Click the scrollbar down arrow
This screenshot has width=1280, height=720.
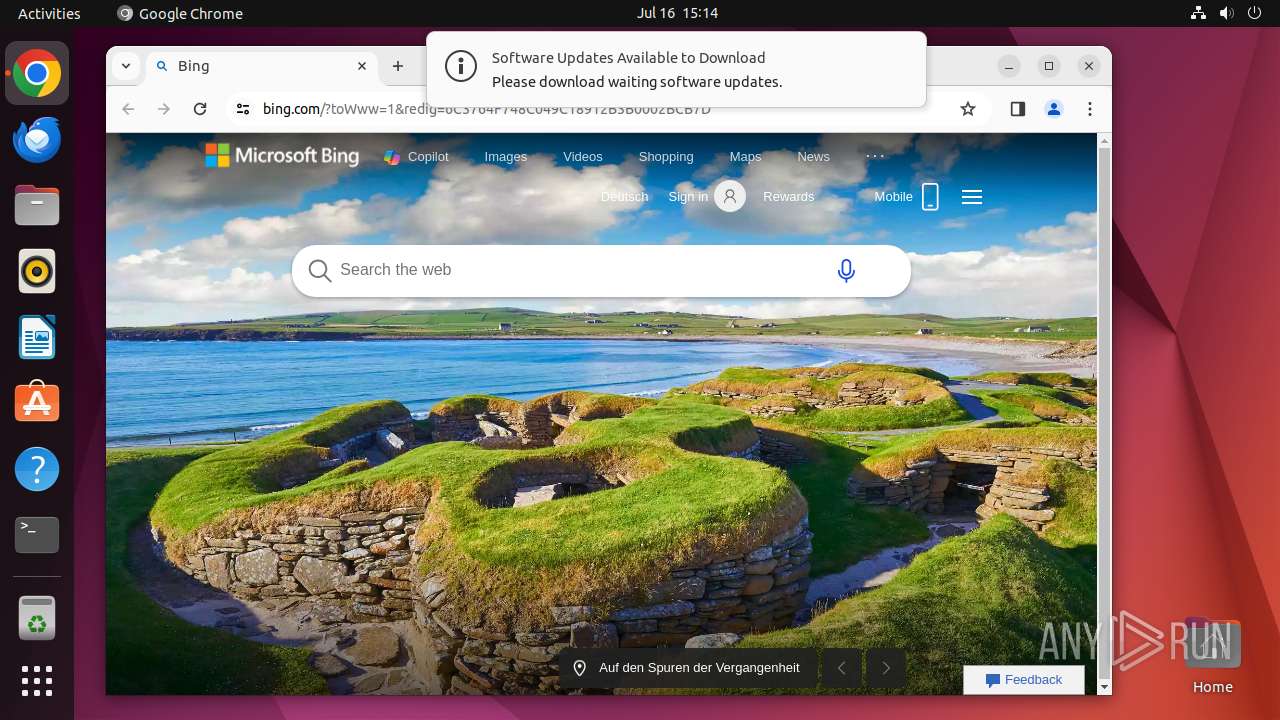1104,687
